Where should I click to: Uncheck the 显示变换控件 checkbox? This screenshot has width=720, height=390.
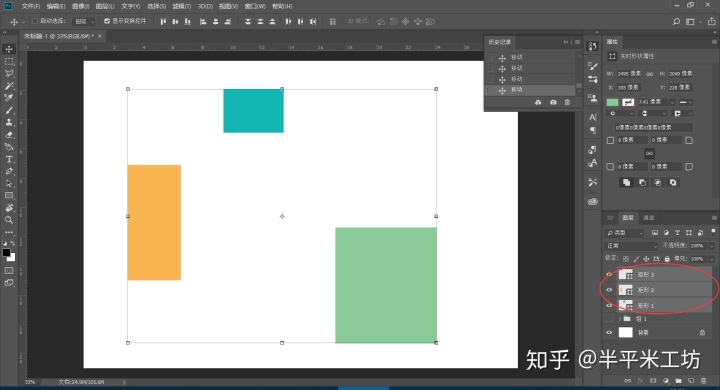[107, 21]
